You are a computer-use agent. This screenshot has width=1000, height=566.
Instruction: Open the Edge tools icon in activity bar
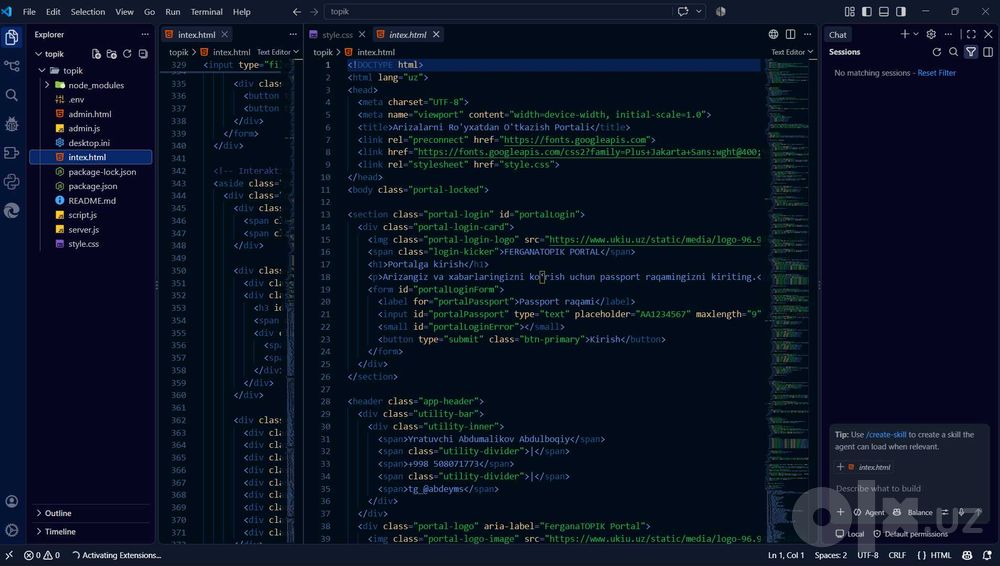click(x=11, y=211)
